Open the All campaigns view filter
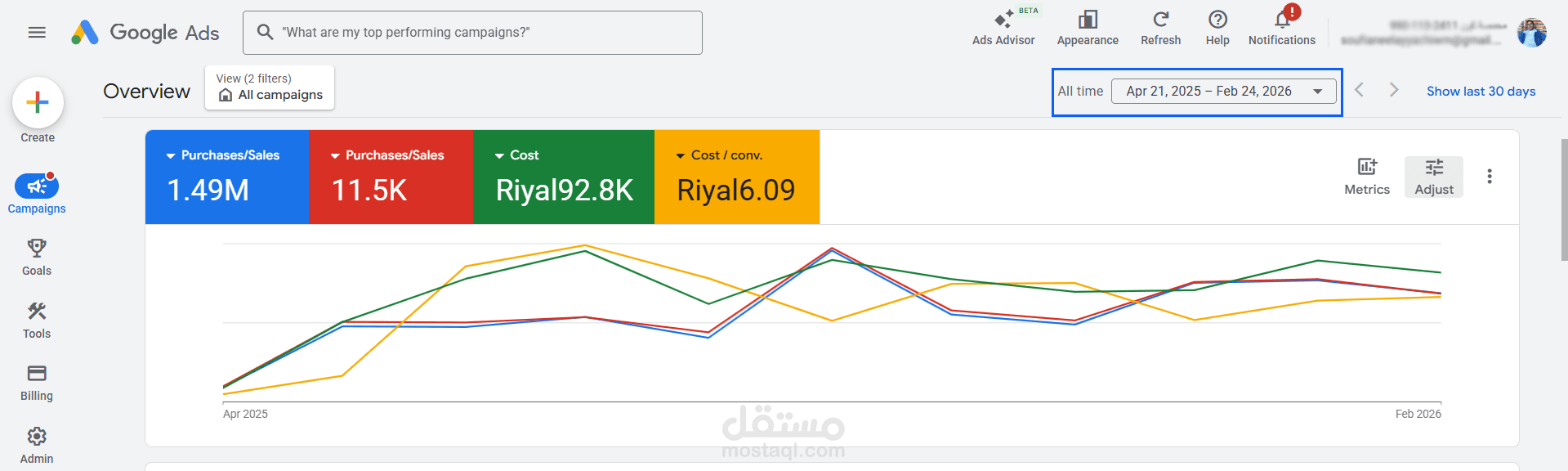 [x=270, y=87]
